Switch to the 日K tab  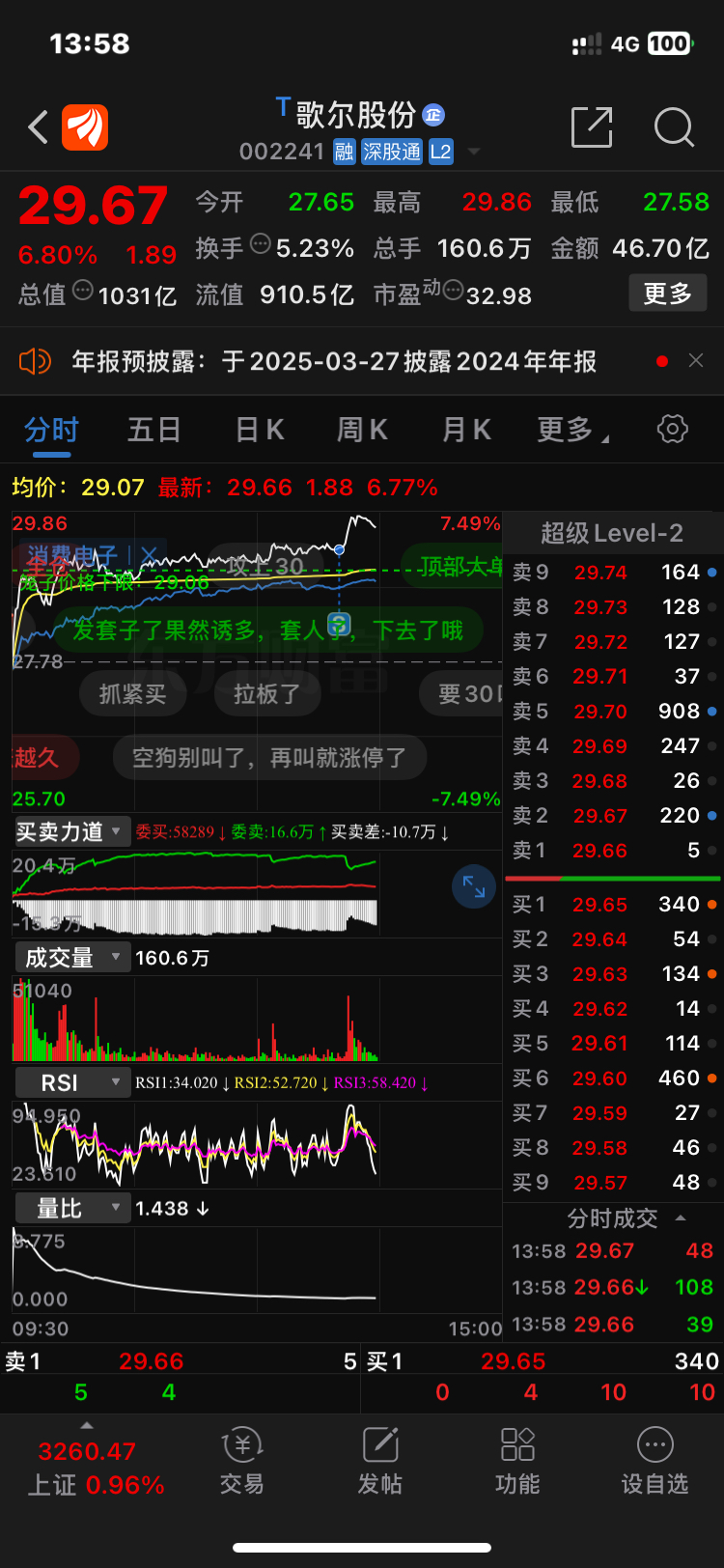(x=260, y=430)
